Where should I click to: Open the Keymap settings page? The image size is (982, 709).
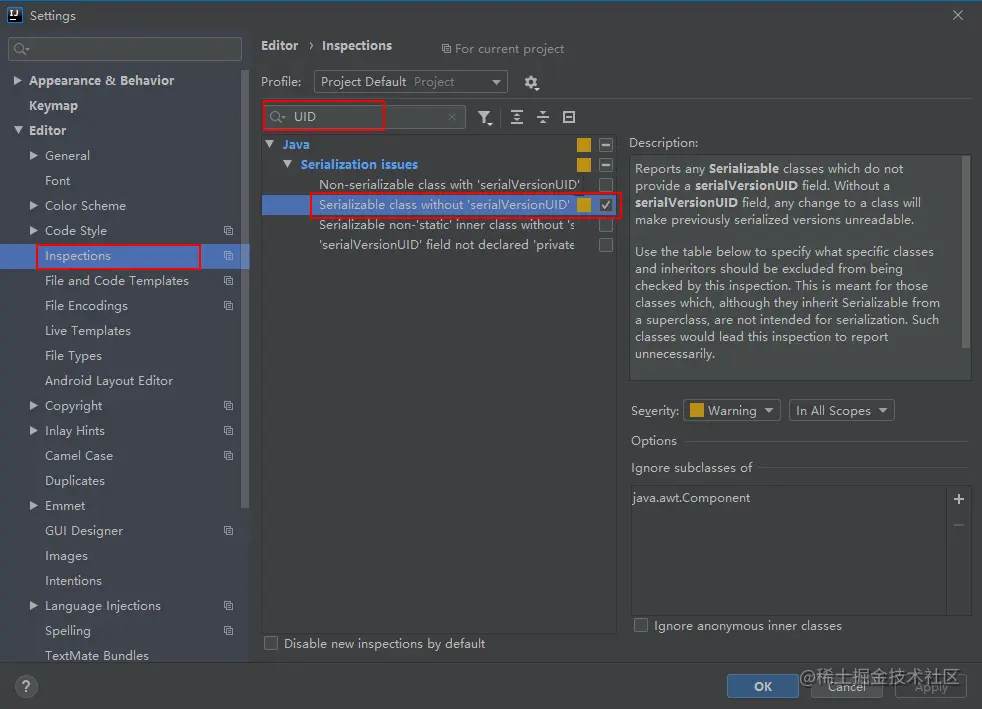point(53,106)
